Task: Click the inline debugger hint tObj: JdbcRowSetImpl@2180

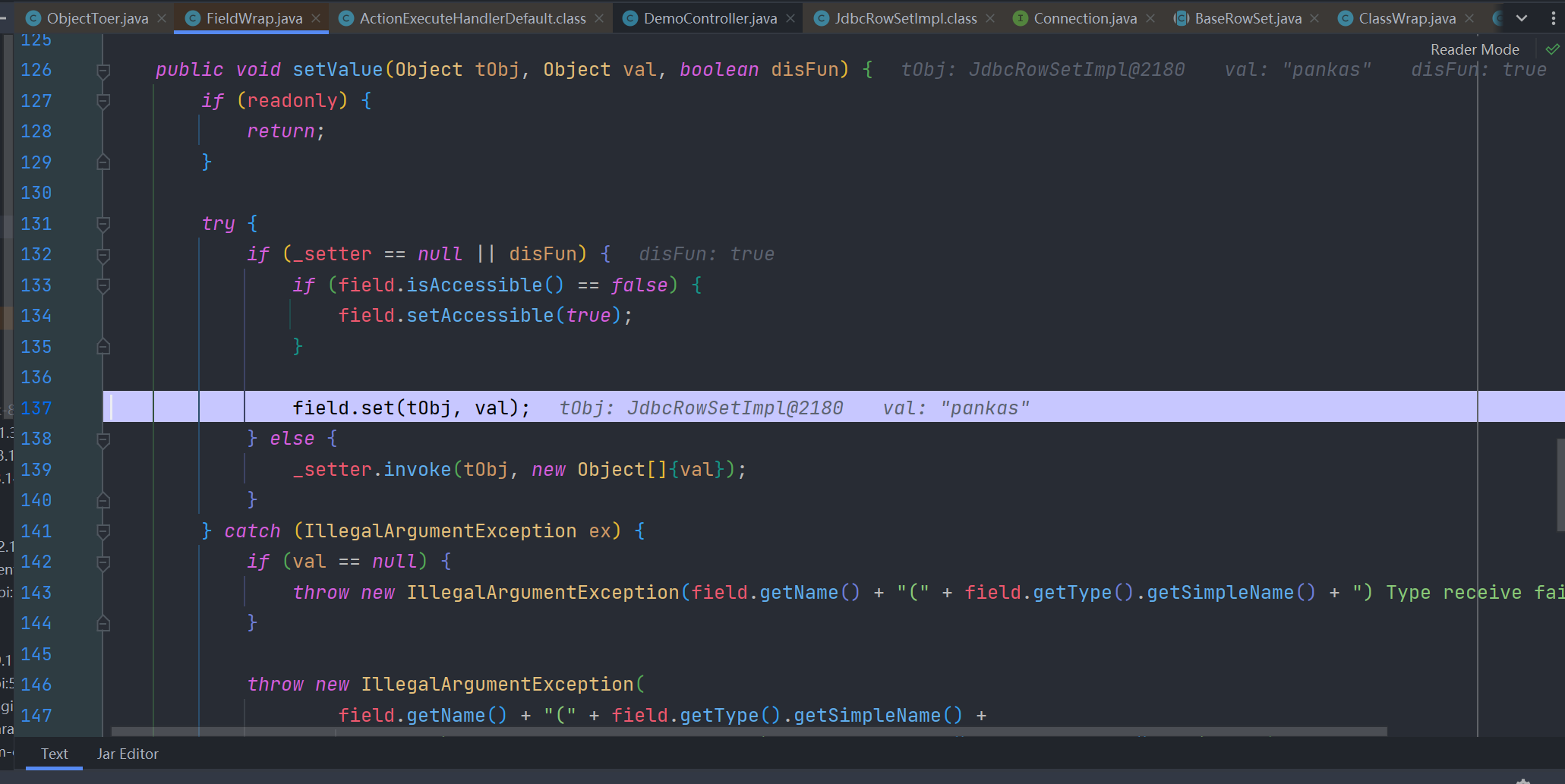Action: [x=701, y=407]
